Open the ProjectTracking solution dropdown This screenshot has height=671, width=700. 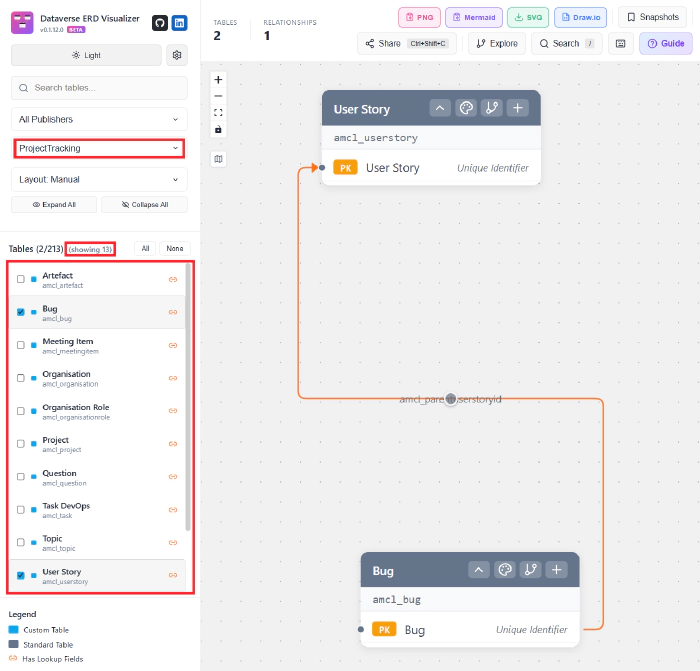(x=99, y=148)
